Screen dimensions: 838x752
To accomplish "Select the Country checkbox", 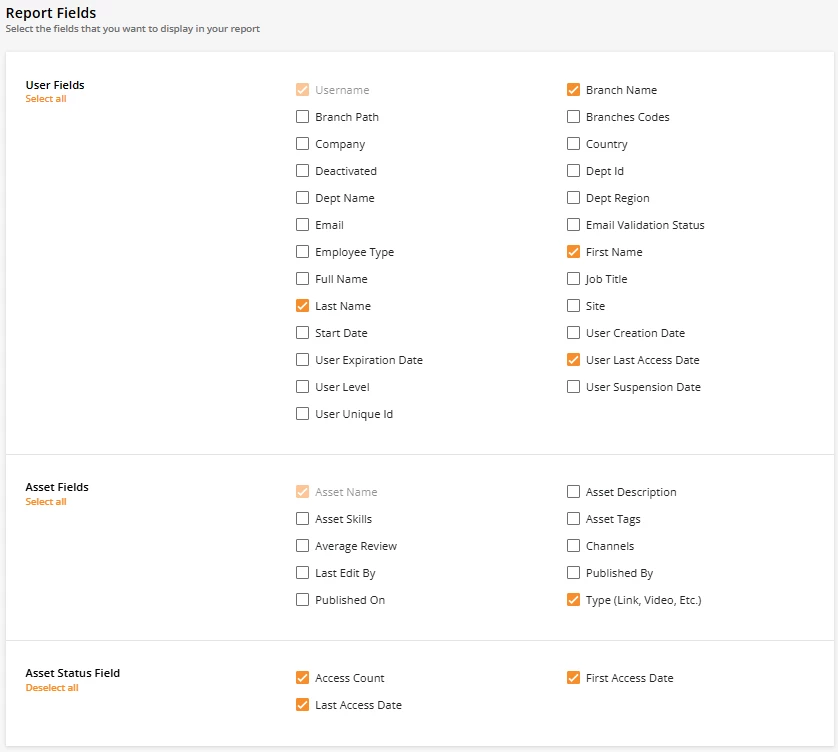I will (x=574, y=144).
